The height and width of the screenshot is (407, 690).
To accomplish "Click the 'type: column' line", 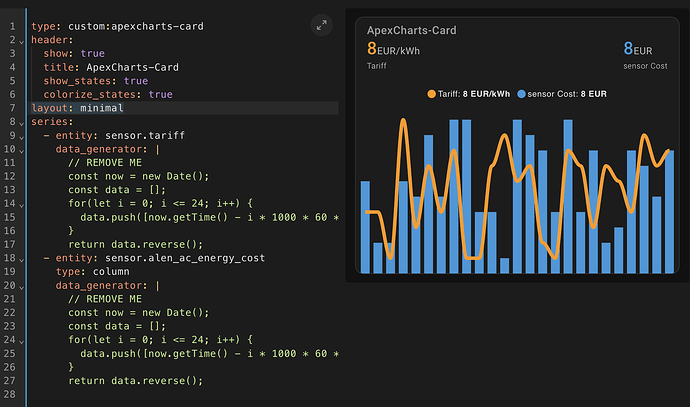I will [x=92, y=271].
